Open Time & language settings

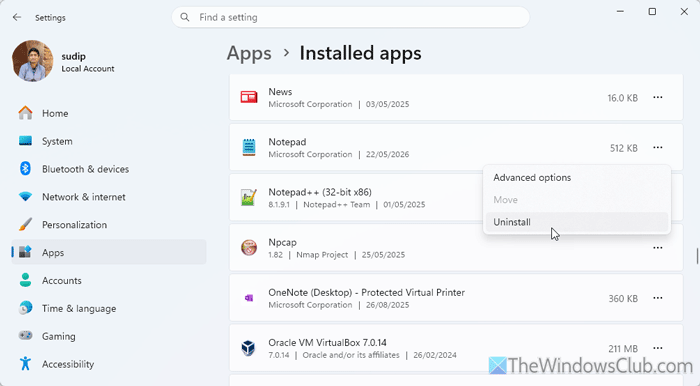coord(109,308)
